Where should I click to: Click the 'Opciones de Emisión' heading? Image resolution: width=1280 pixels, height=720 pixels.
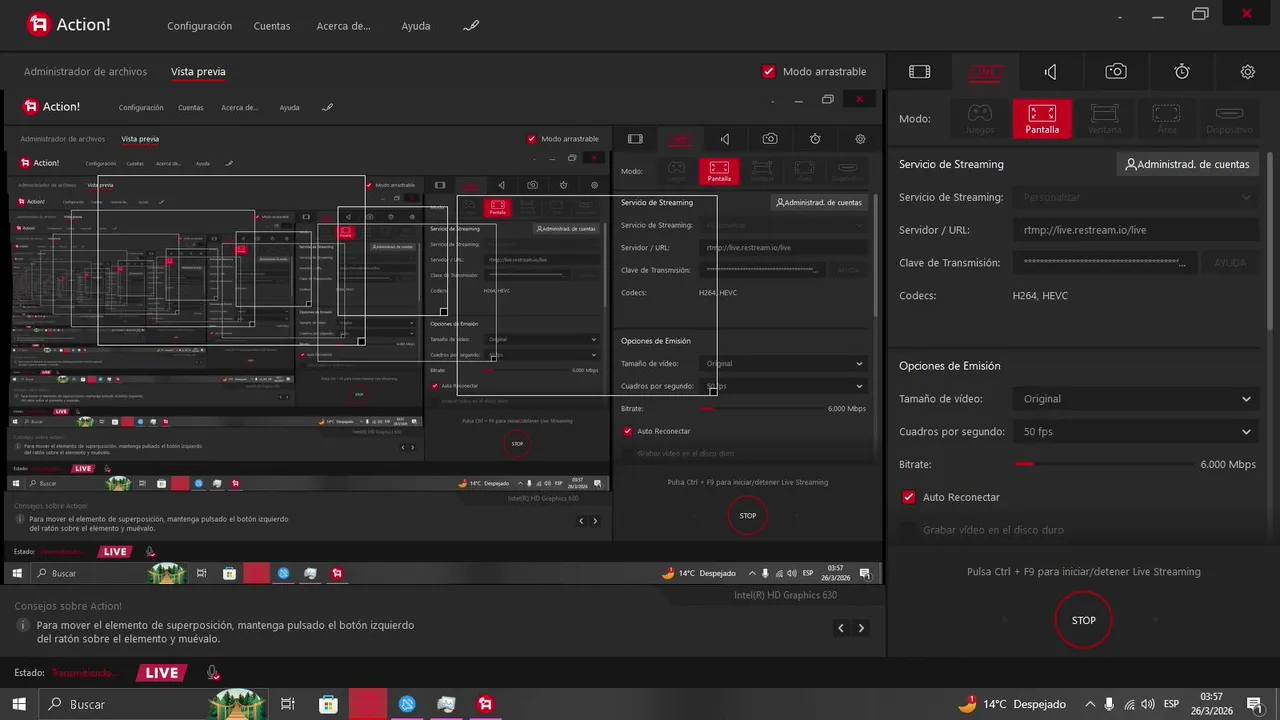[949, 366]
